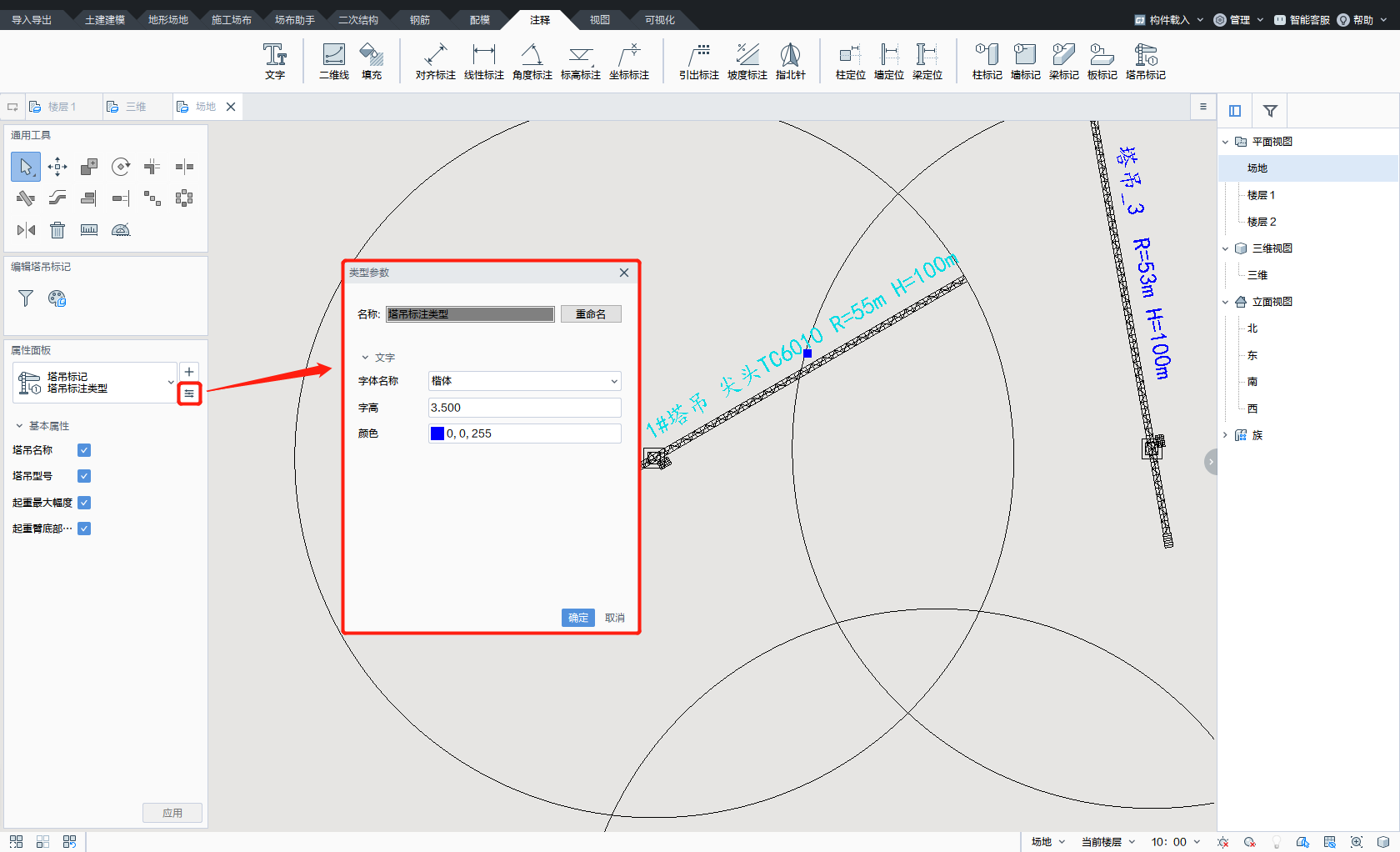Open the 当前楼层 dropdown in status bar
1400x852 pixels.
(1108, 842)
